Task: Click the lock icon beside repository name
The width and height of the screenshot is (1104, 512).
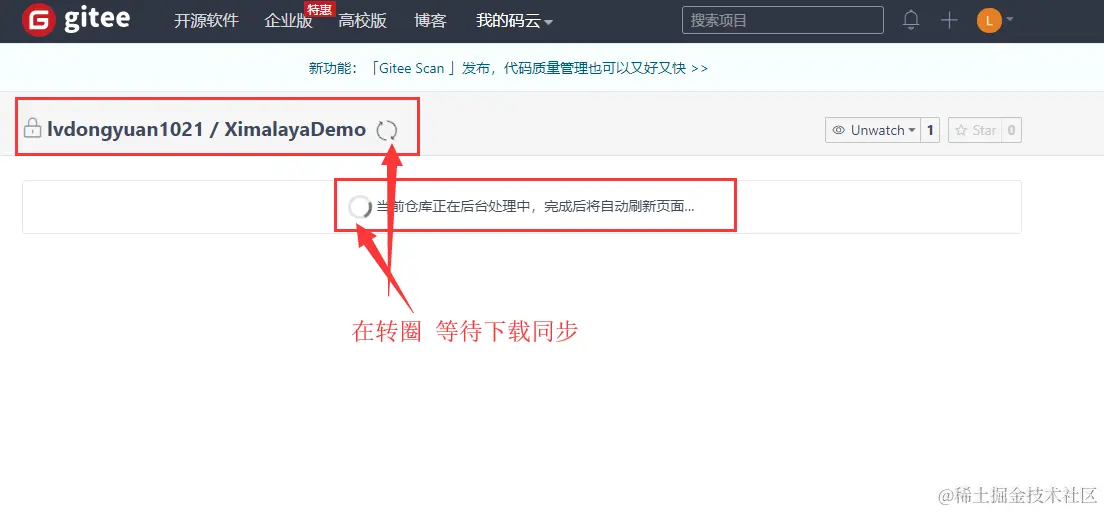Action: (x=32, y=128)
